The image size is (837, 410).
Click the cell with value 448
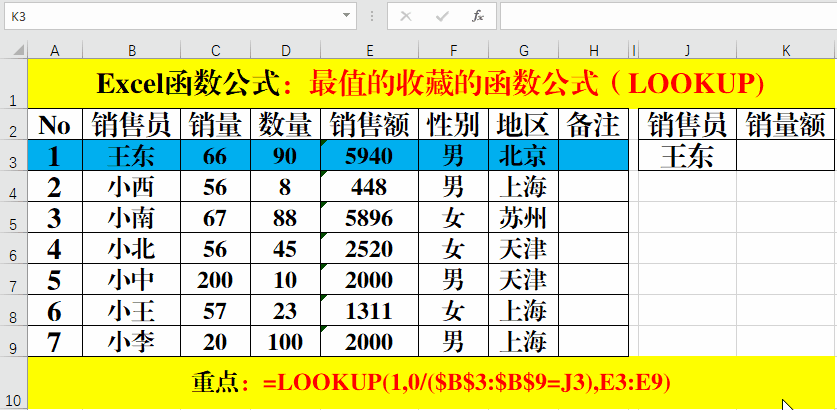pos(369,186)
